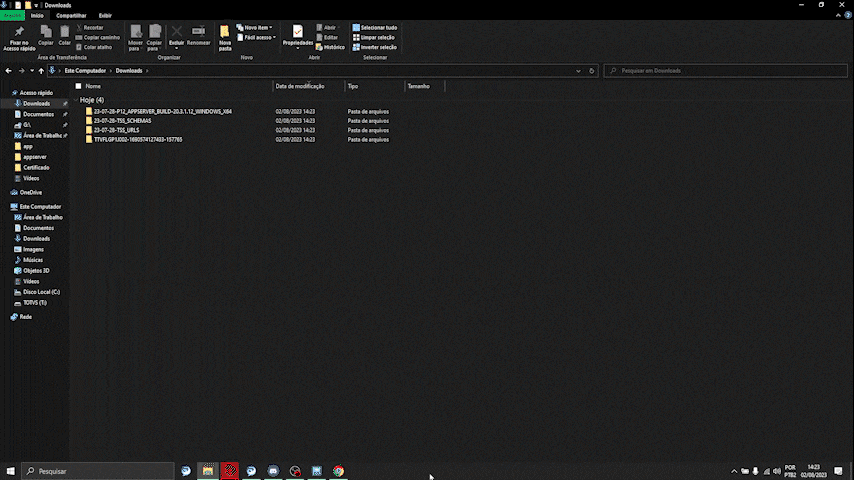854x480 pixels.
Task: Switch to the Exibir tab
Action: pyautogui.click(x=105, y=15)
